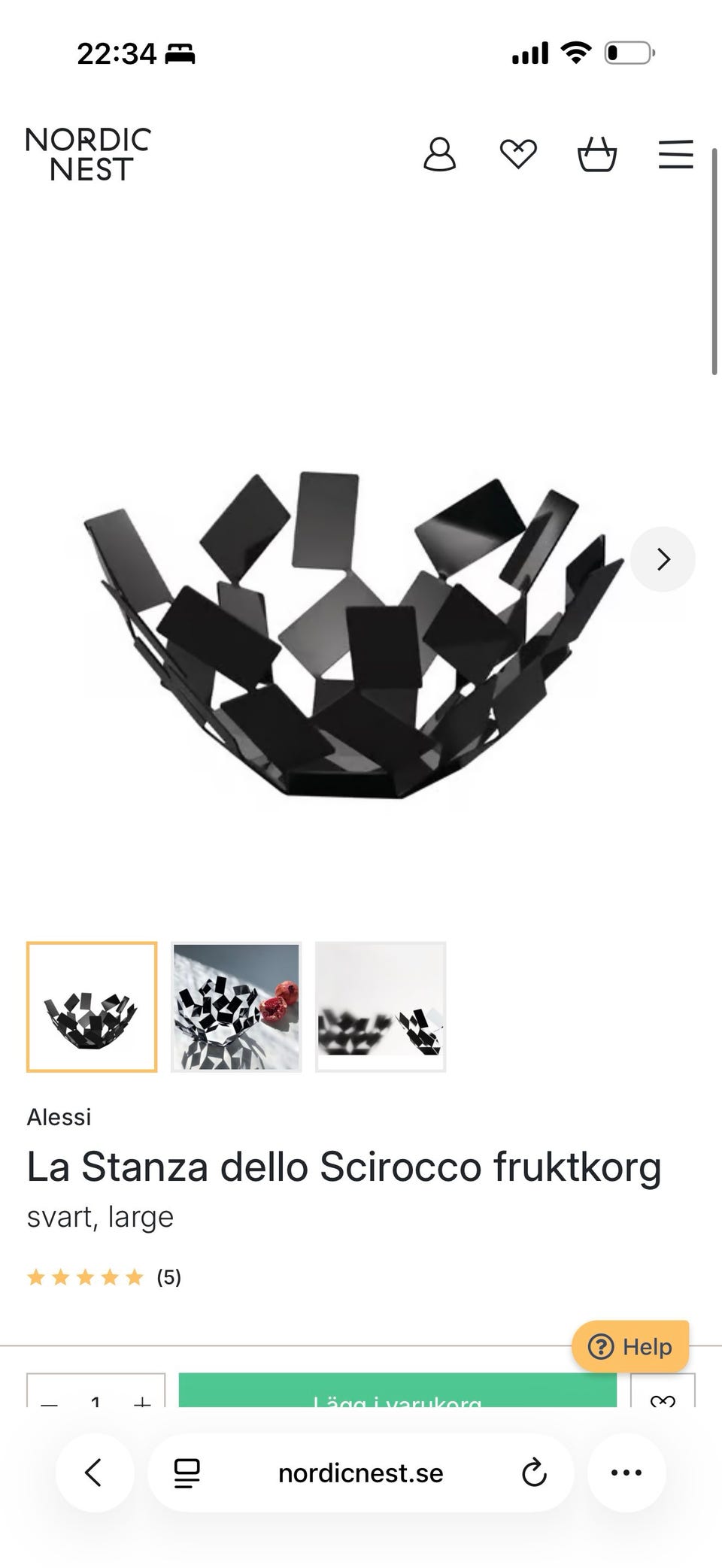The image size is (722, 1568).
Task: Increase quantity with plus button
Action: click(x=142, y=1398)
